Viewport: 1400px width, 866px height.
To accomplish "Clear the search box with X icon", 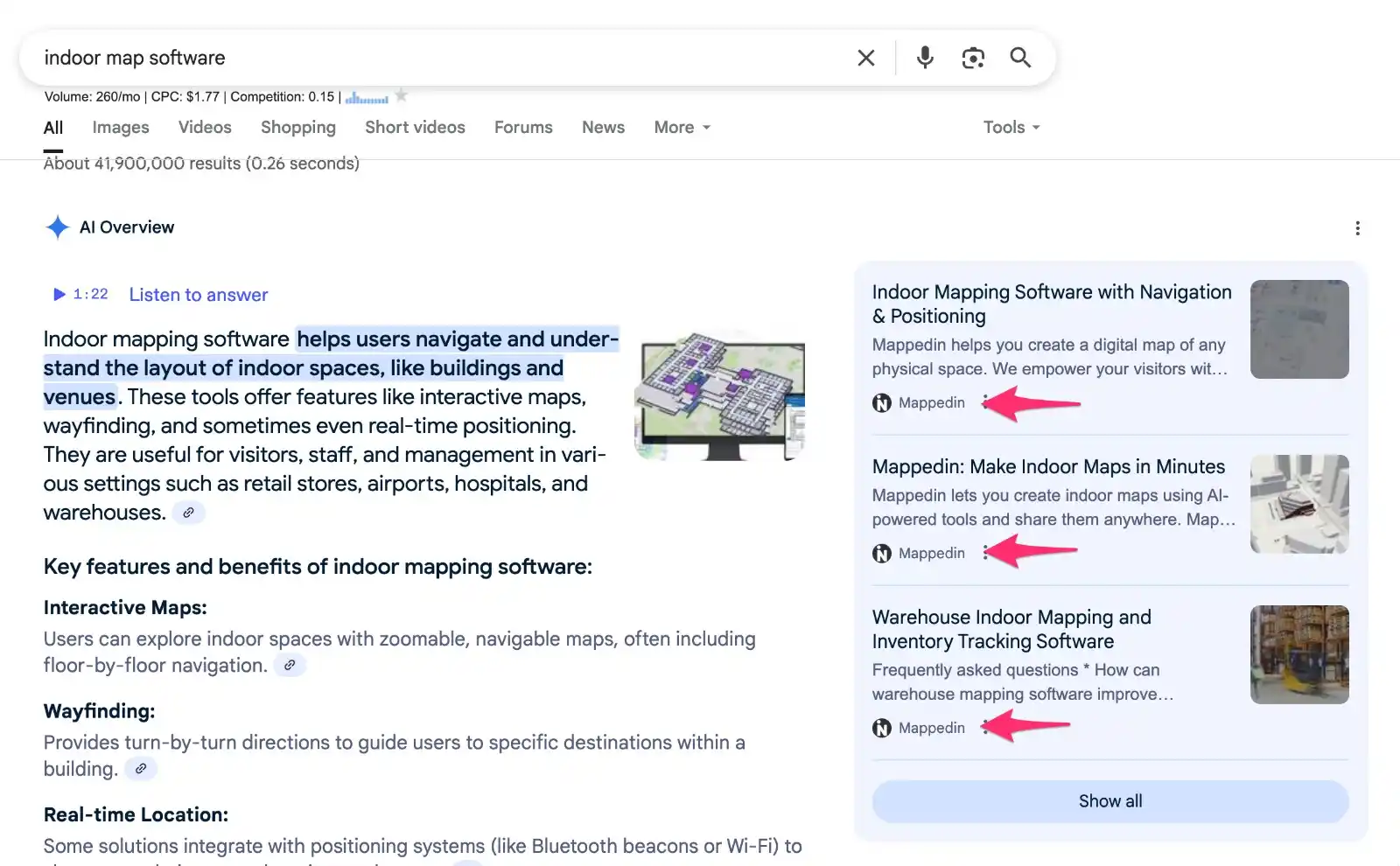I will [866, 58].
